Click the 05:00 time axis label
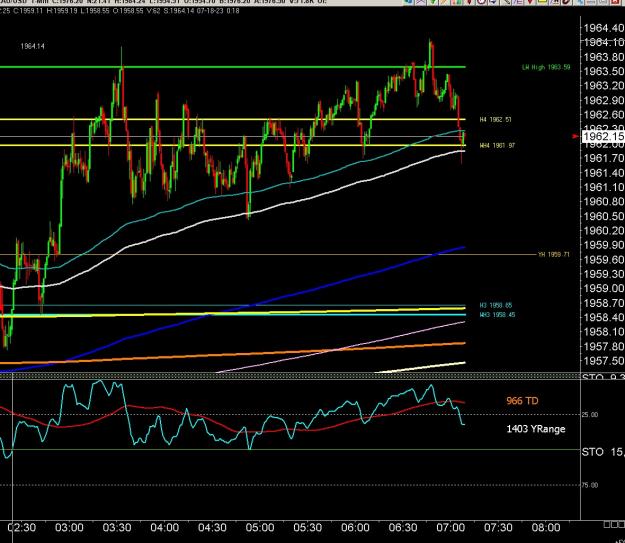 pos(260,528)
